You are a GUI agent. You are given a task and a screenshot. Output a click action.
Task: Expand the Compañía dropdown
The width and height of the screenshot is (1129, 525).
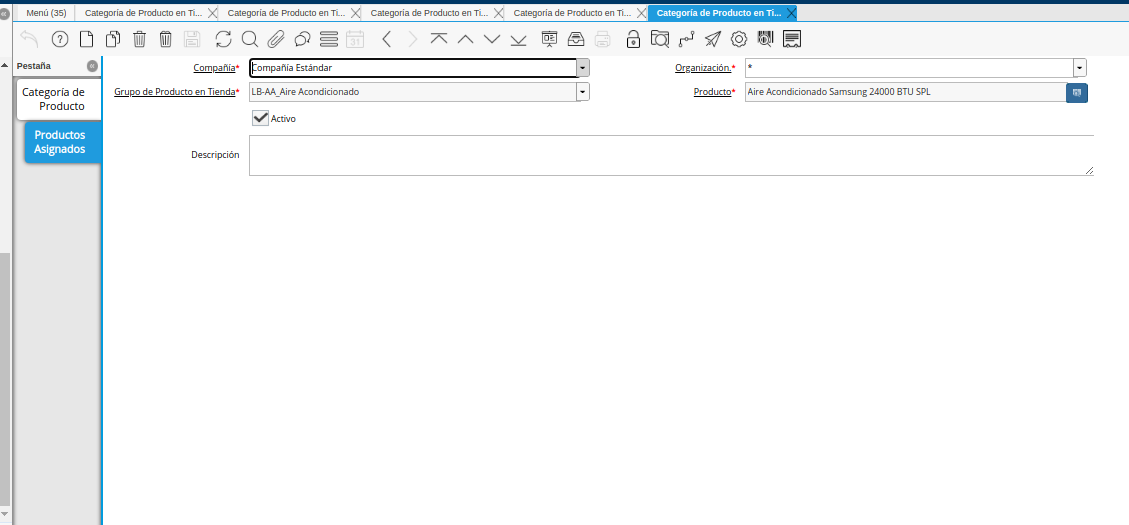click(583, 68)
